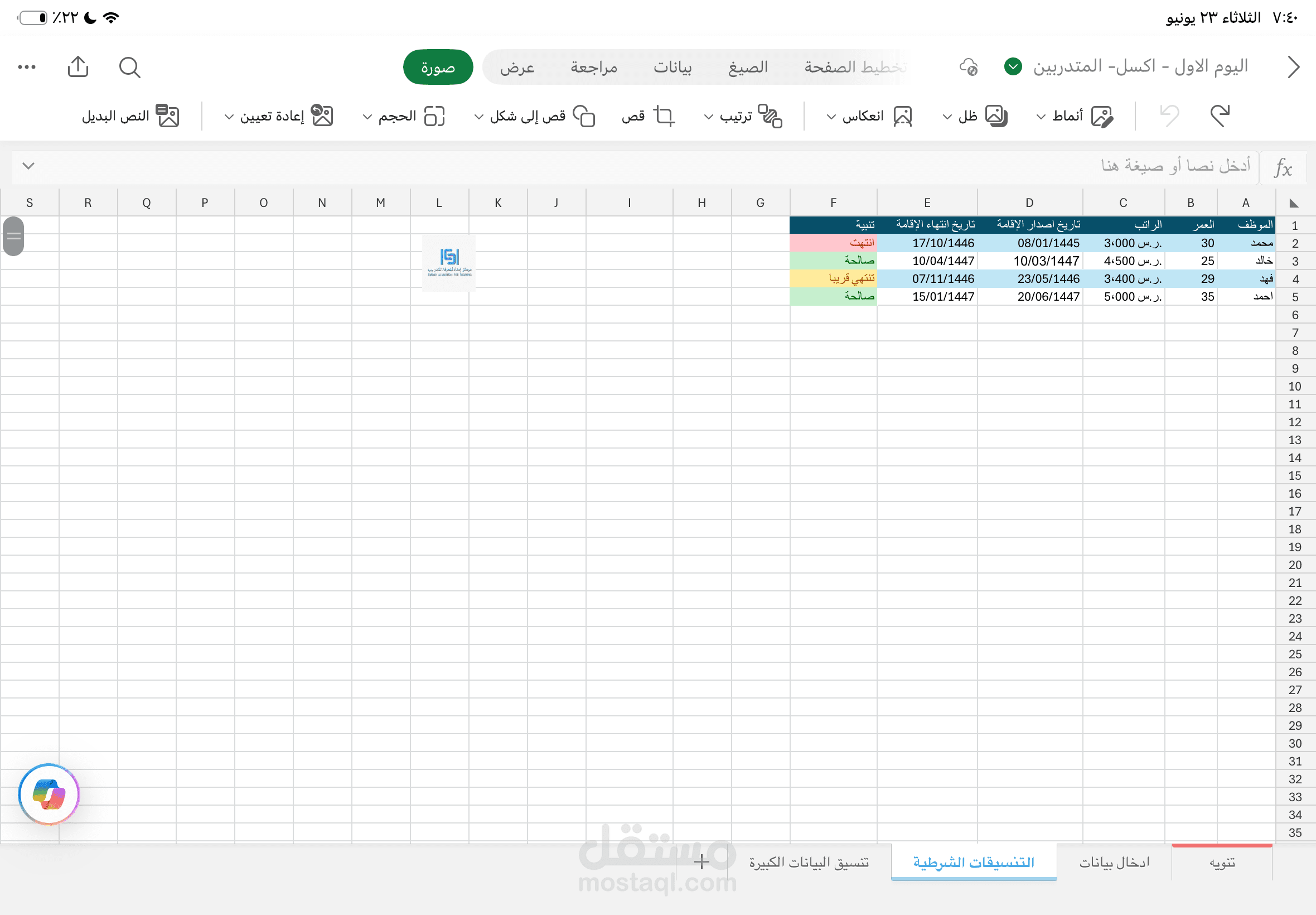Screen dimensions: 1316x915
Task: Open the size (الحجم) dropdown
Action: point(404,116)
